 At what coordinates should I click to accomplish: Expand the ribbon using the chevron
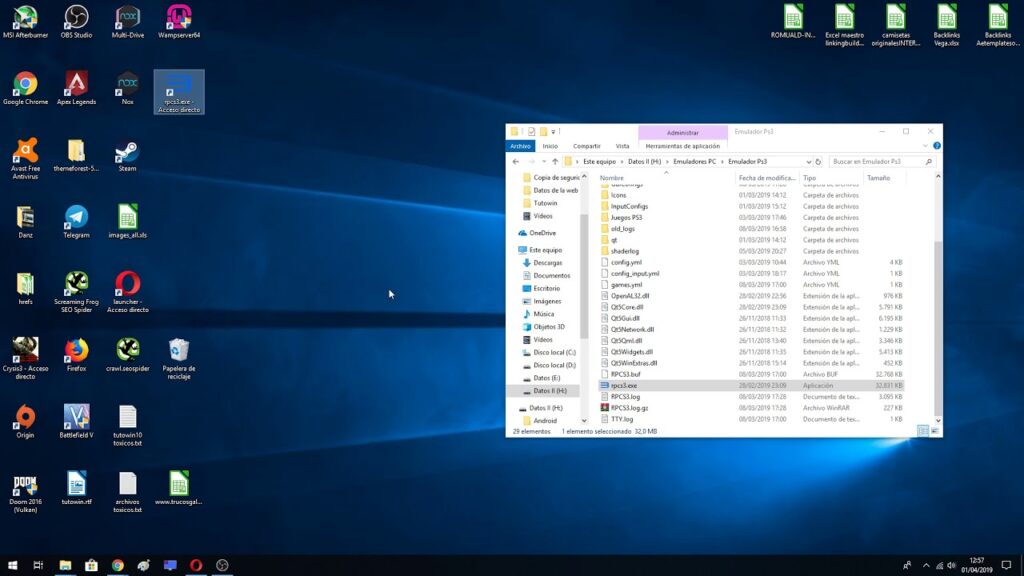(x=926, y=146)
